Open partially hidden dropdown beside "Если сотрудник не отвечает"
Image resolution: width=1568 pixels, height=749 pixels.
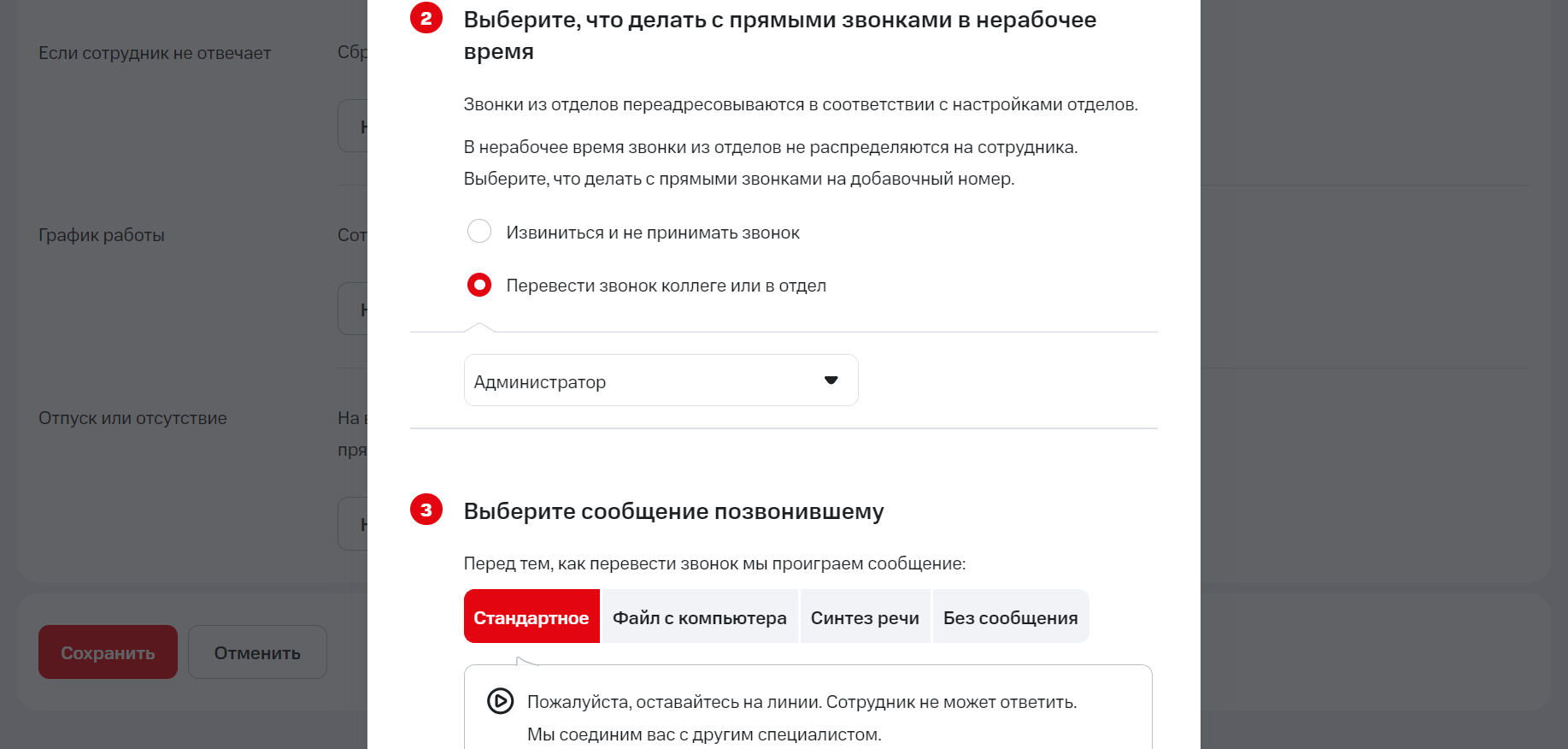(353, 126)
